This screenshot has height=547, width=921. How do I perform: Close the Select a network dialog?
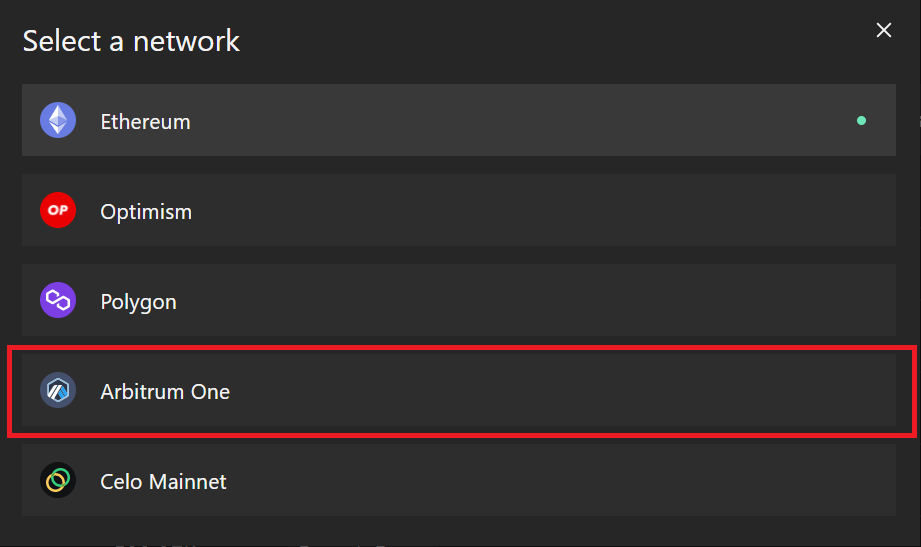[883, 30]
